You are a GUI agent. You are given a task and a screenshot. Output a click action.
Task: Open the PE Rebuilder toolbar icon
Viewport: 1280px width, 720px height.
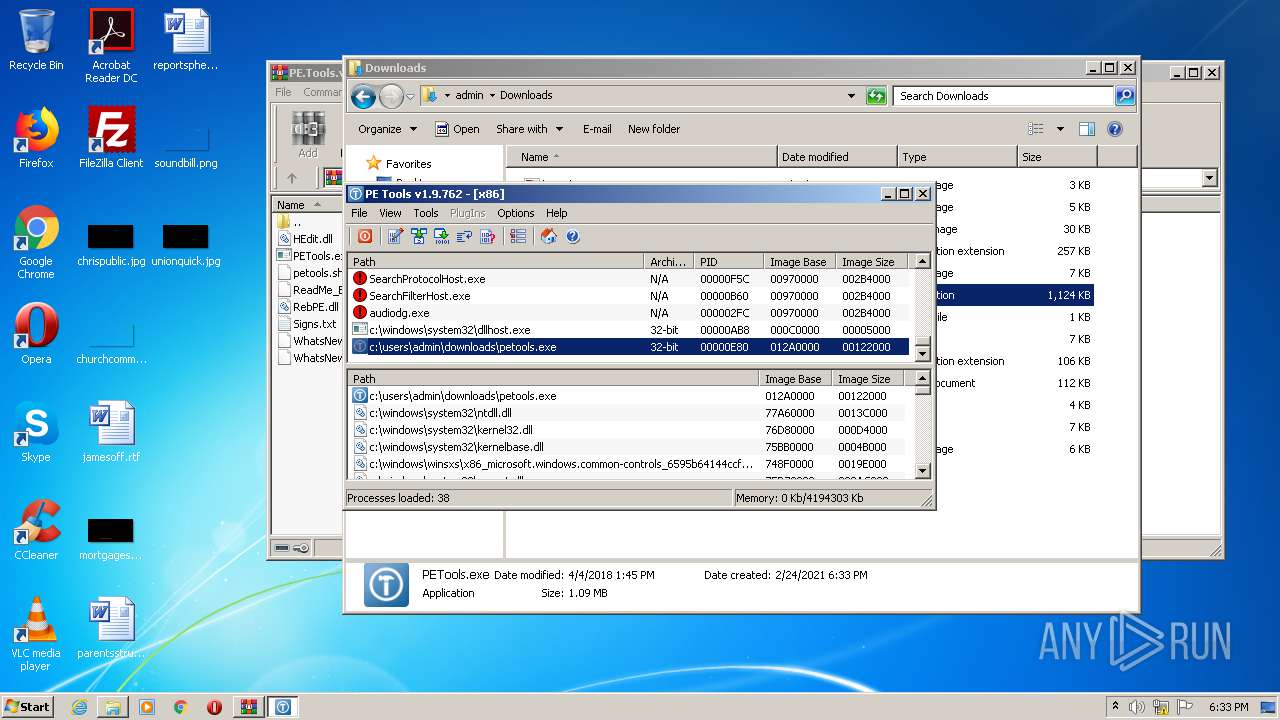click(418, 236)
